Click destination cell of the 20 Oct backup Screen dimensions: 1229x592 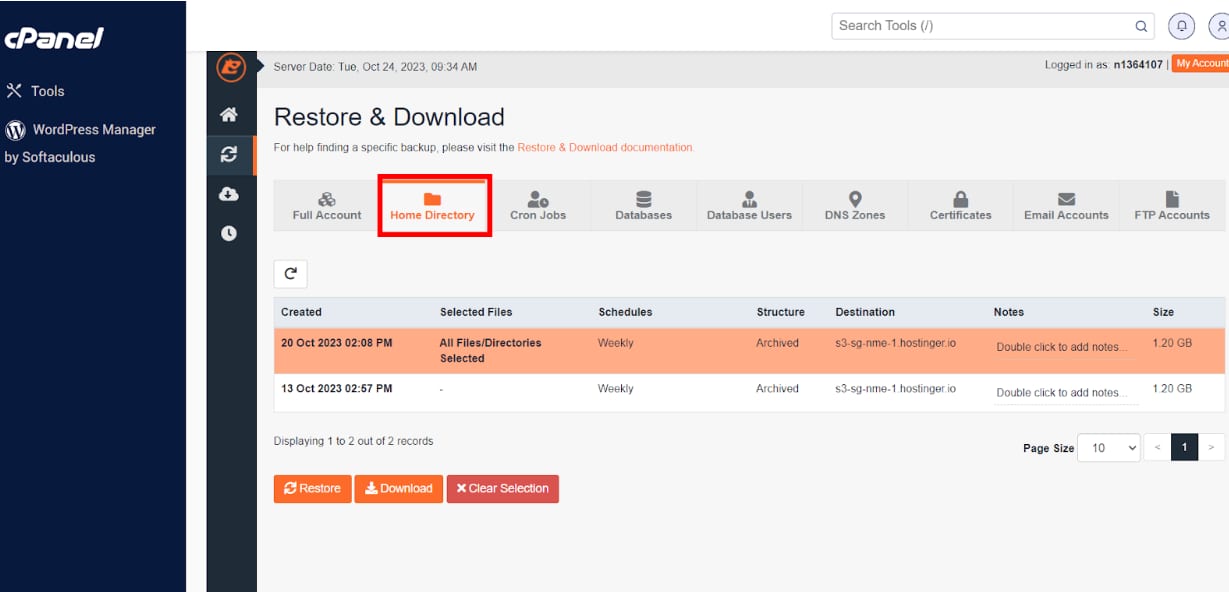click(895, 343)
